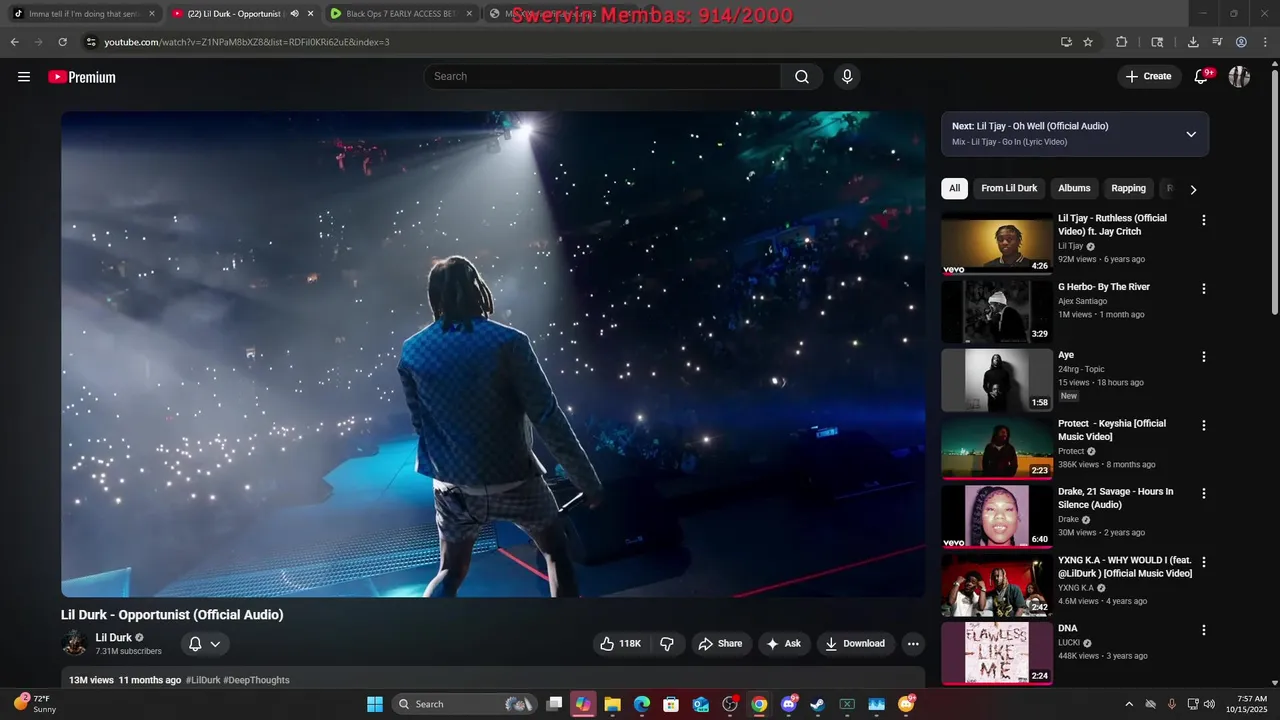Image resolution: width=1280 pixels, height=720 pixels.
Task: Open Discord from taskbar
Action: (x=788, y=704)
